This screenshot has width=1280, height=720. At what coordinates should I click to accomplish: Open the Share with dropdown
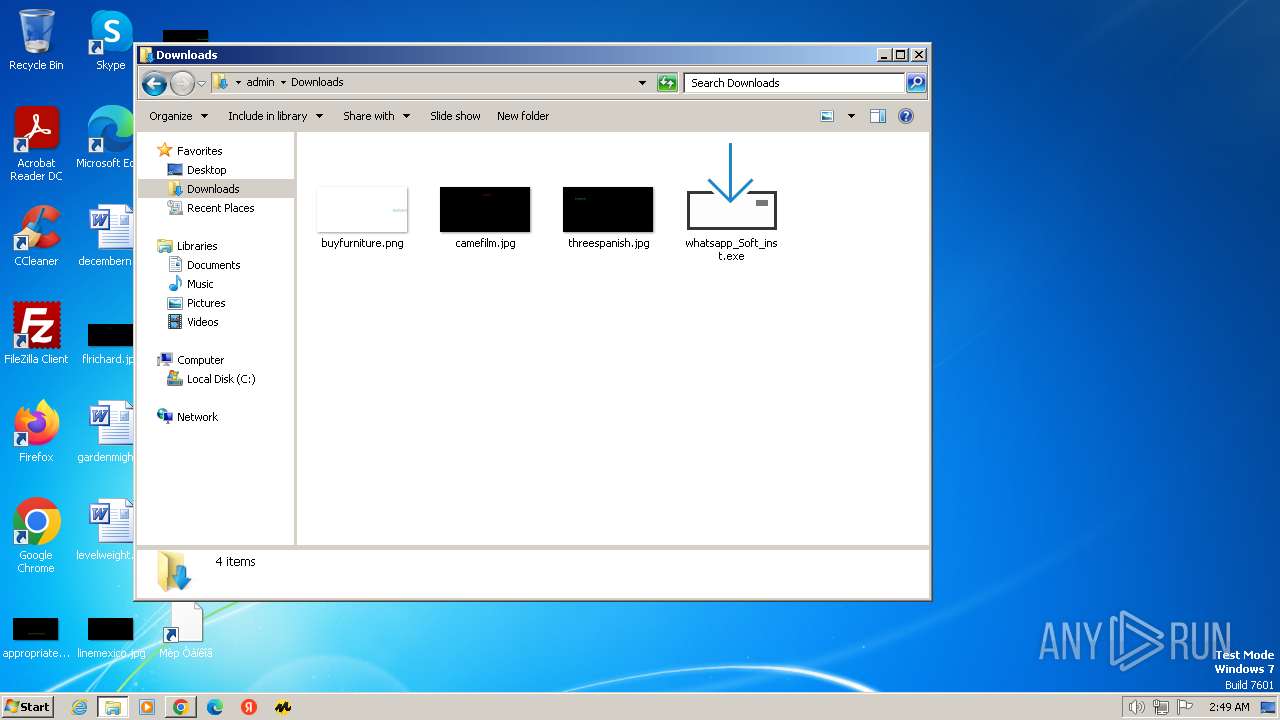coord(377,116)
